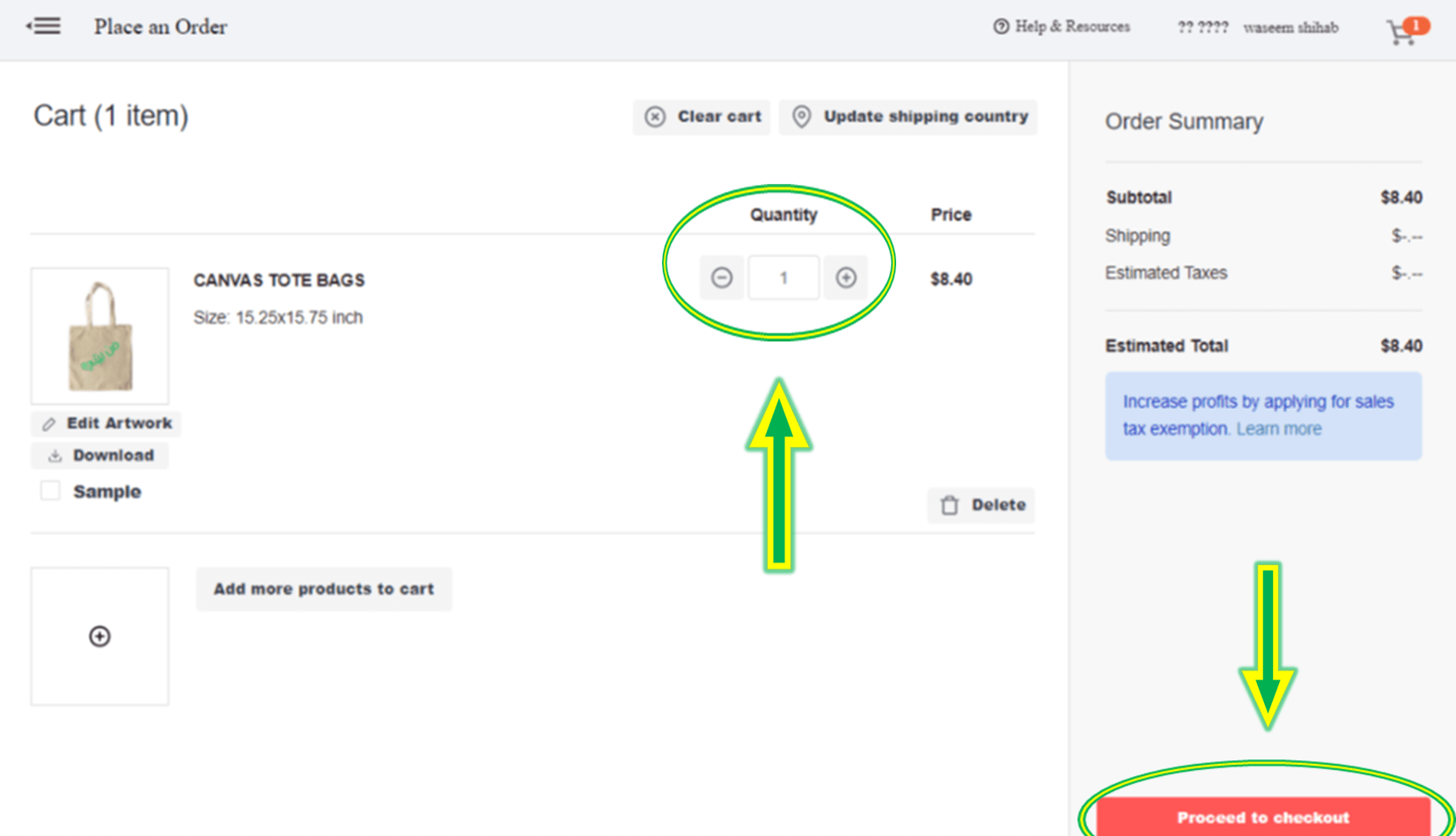Open the waseem shihab account menu
This screenshot has height=836, width=1456.
pos(1291,27)
